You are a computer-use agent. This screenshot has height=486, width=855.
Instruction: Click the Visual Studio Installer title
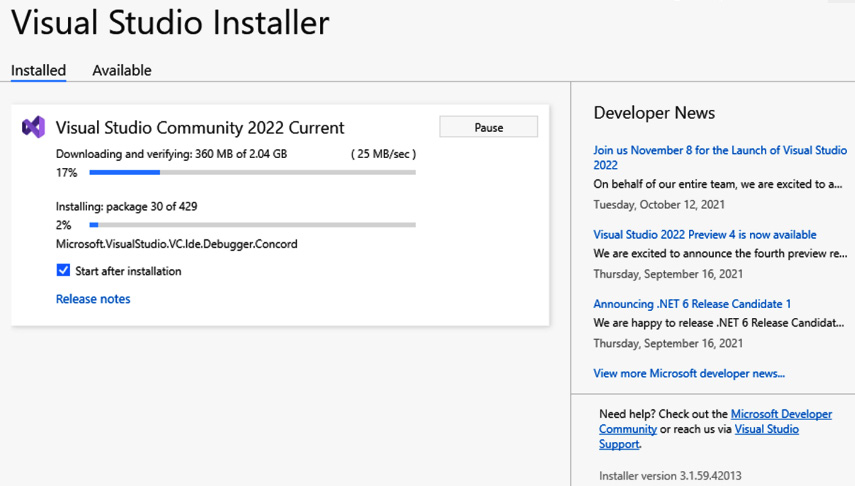[x=170, y=23]
